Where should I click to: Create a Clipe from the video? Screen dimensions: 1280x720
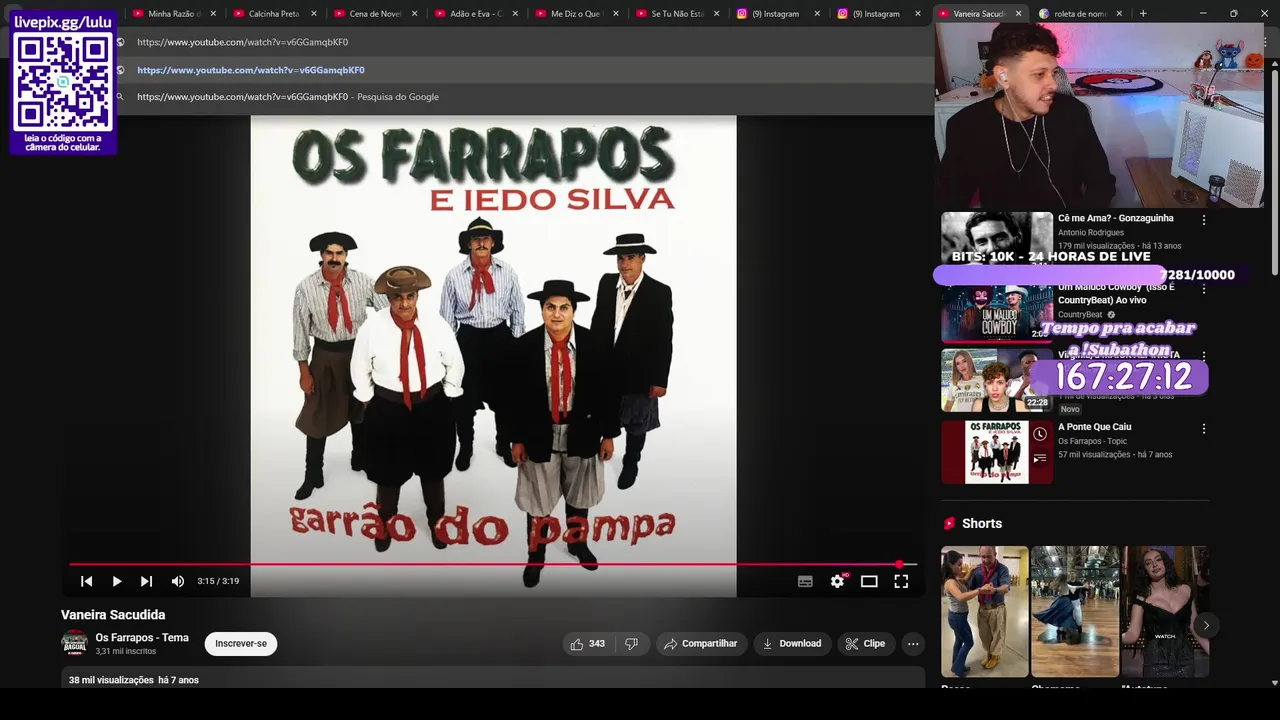point(865,644)
